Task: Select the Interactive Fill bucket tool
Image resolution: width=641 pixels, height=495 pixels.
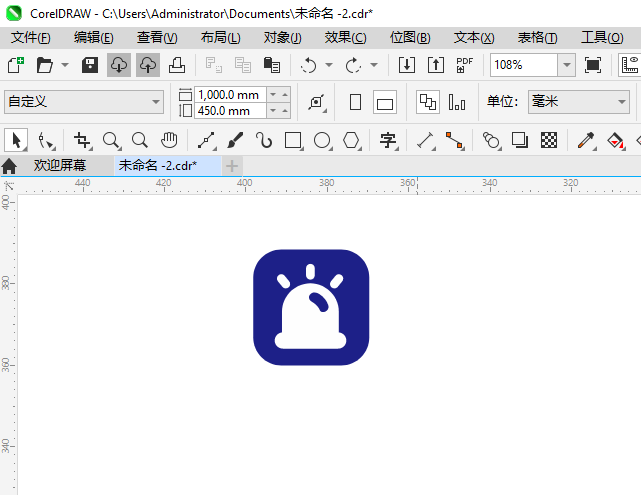Action: (x=616, y=141)
